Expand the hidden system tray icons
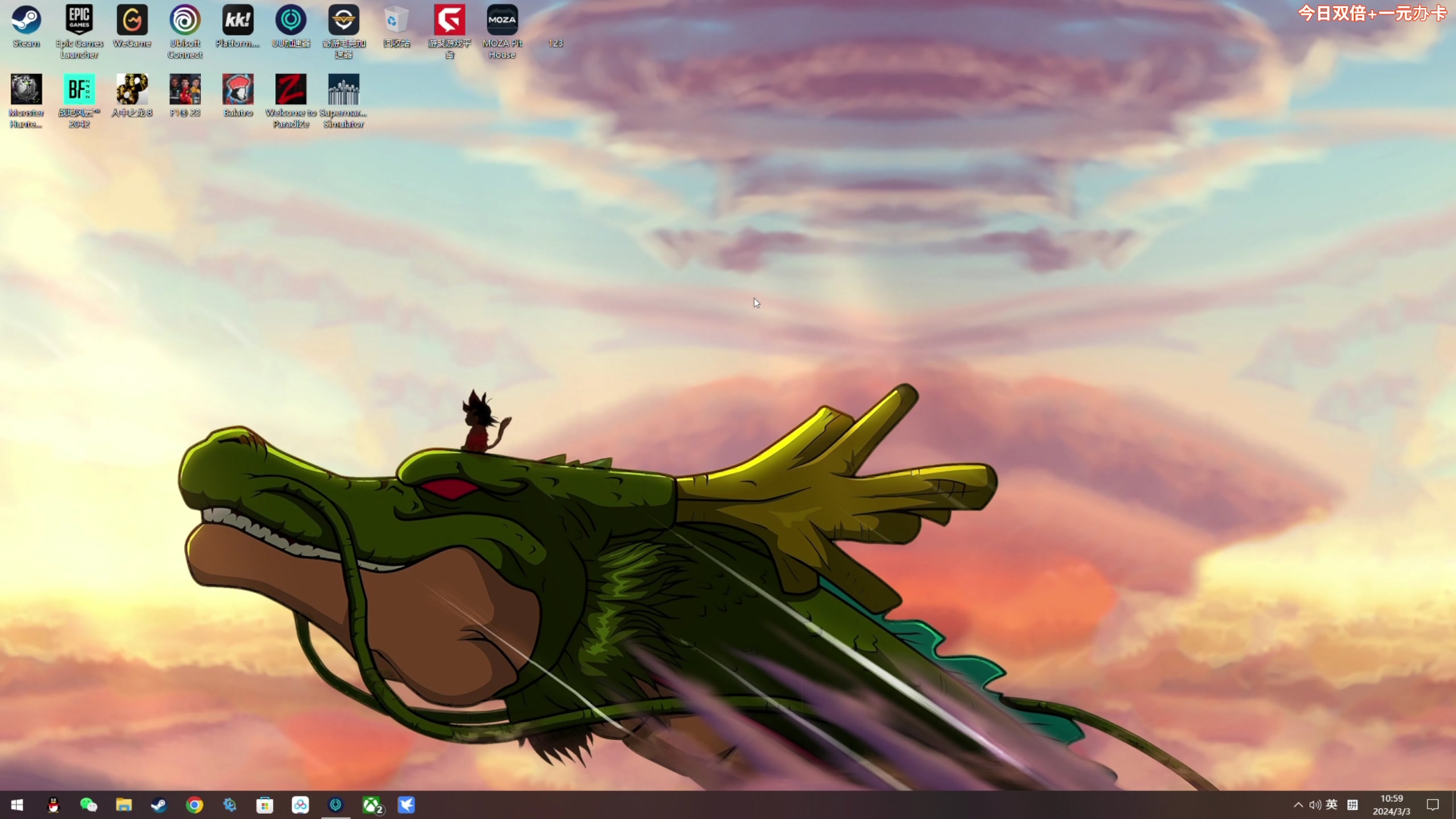The height and width of the screenshot is (819, 1456). pos(1298,804)
